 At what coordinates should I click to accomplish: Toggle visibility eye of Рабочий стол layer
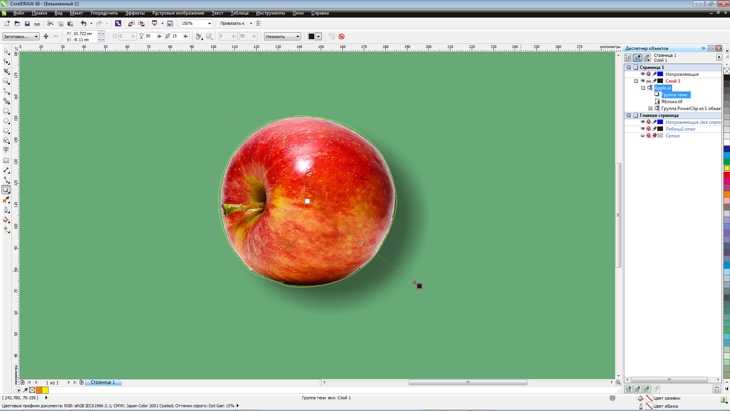(x=643, y=129)
